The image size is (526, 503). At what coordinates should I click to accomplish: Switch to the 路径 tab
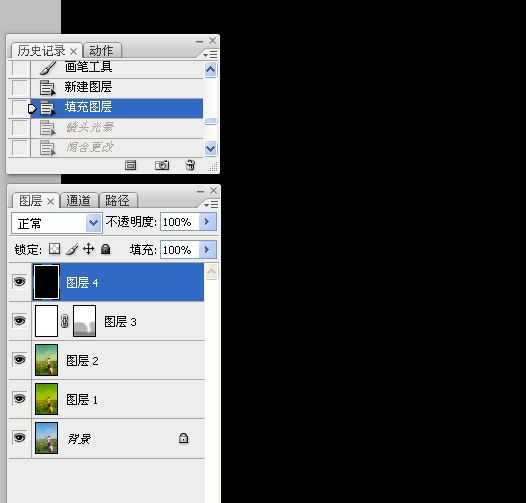117,201
